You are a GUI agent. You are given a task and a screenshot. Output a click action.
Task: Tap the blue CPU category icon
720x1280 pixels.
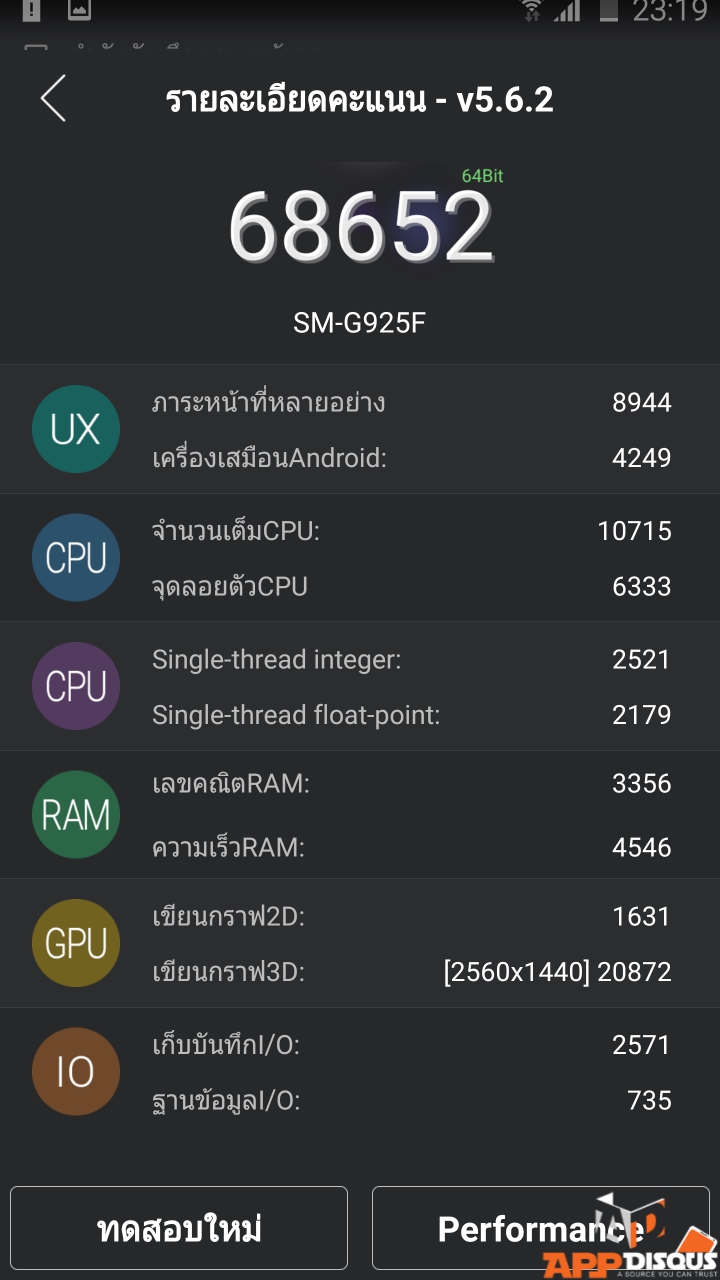tap(76, 558)
